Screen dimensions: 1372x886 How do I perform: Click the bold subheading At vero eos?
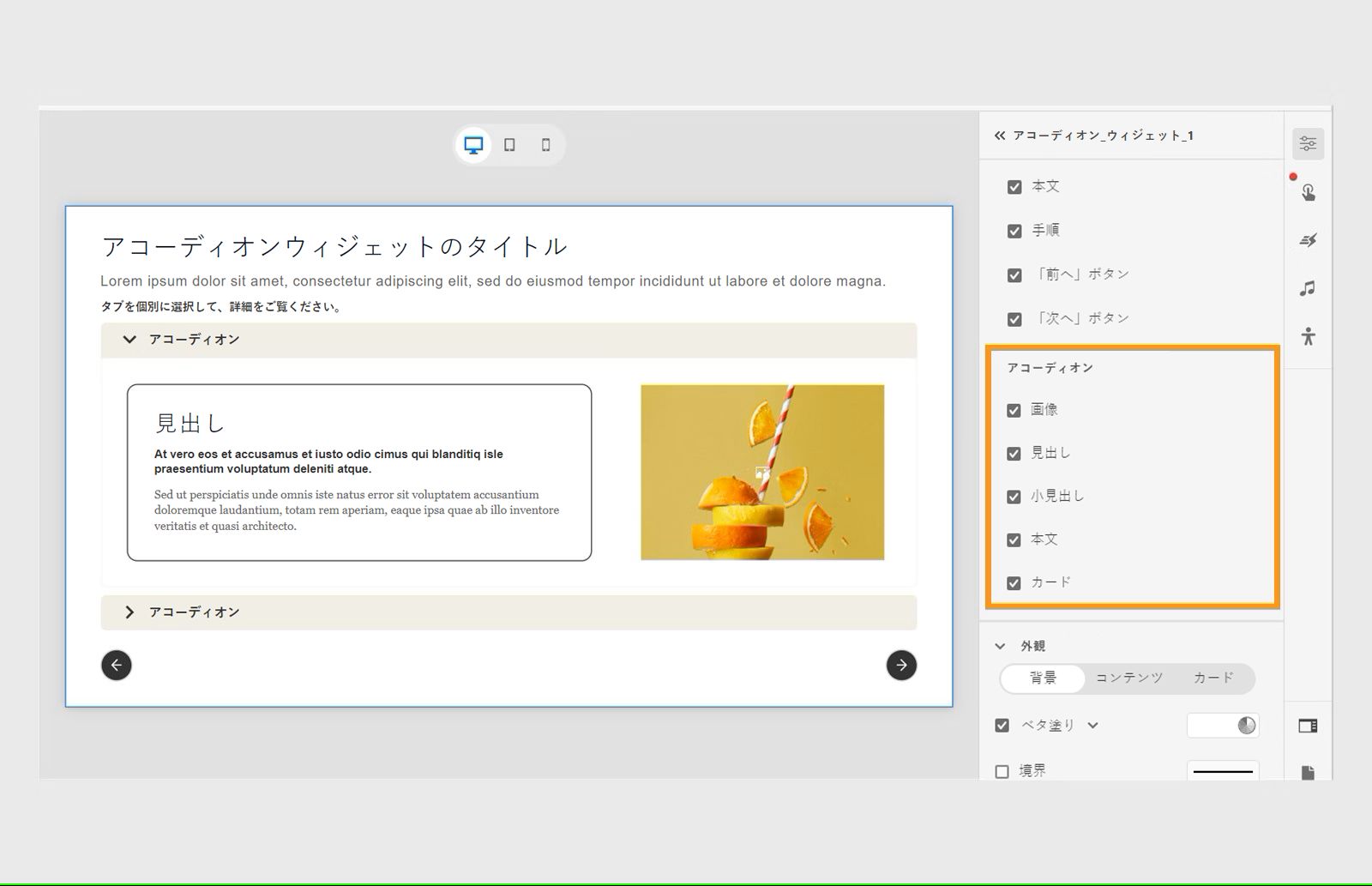point(328,461)
